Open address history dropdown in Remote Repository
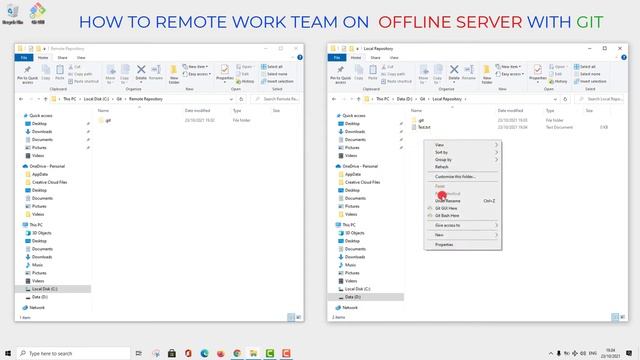The image size is (640, 360). [x=231, y=99]
